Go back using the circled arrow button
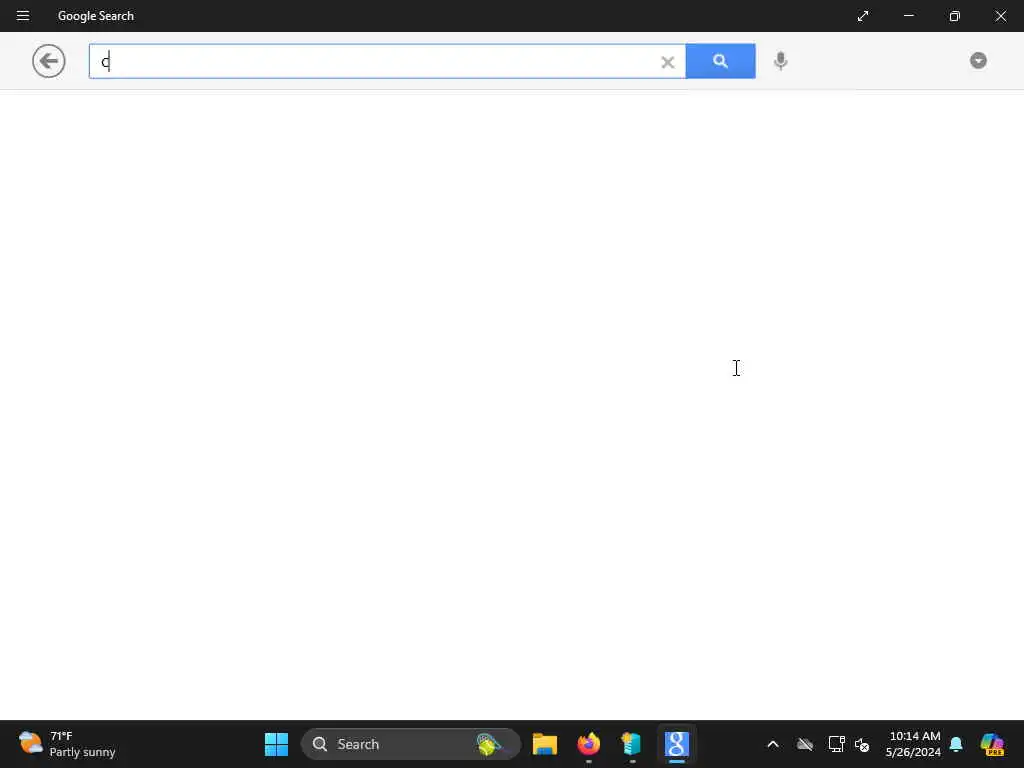 (49, 61)
